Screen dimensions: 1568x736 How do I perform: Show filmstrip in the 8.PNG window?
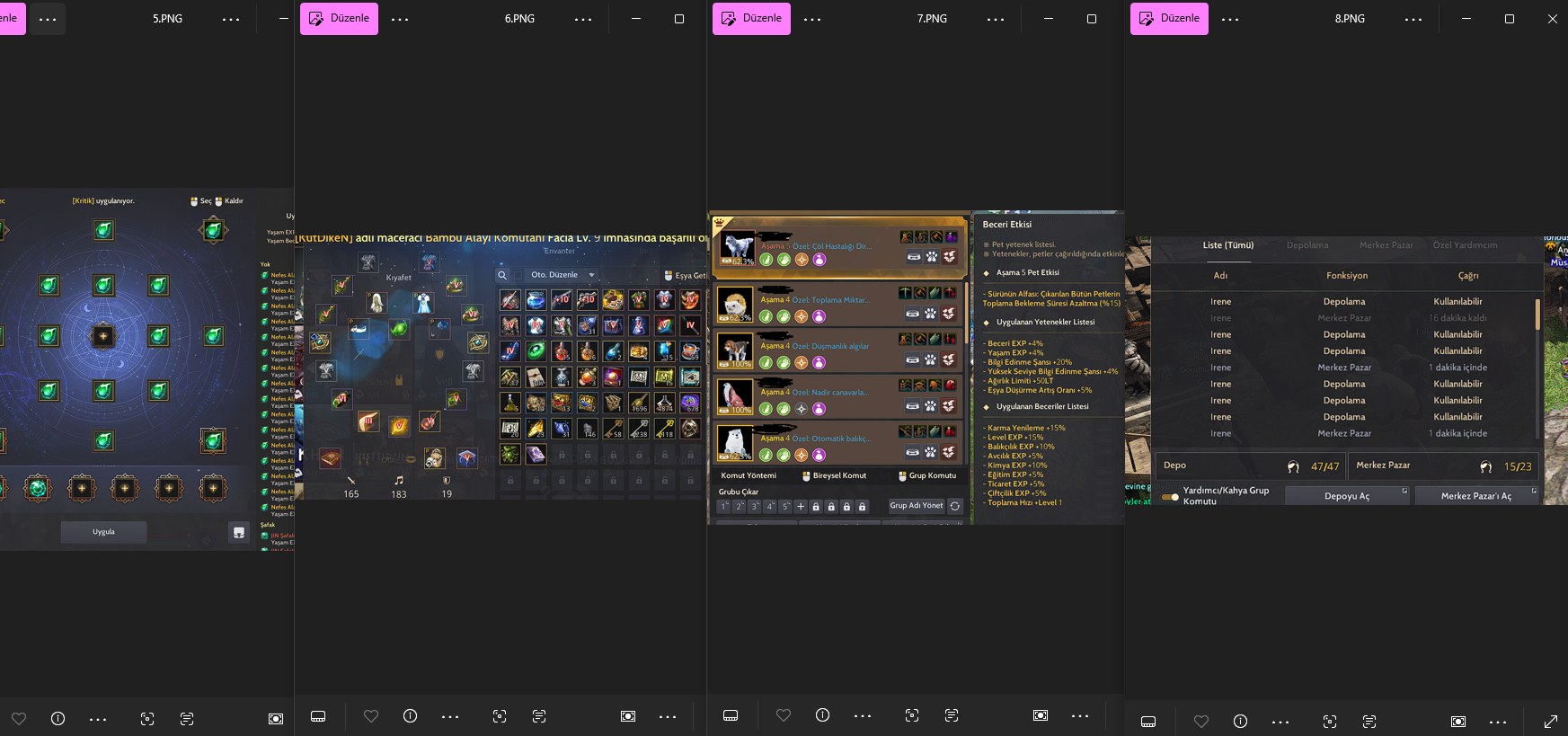(1148, 722)
